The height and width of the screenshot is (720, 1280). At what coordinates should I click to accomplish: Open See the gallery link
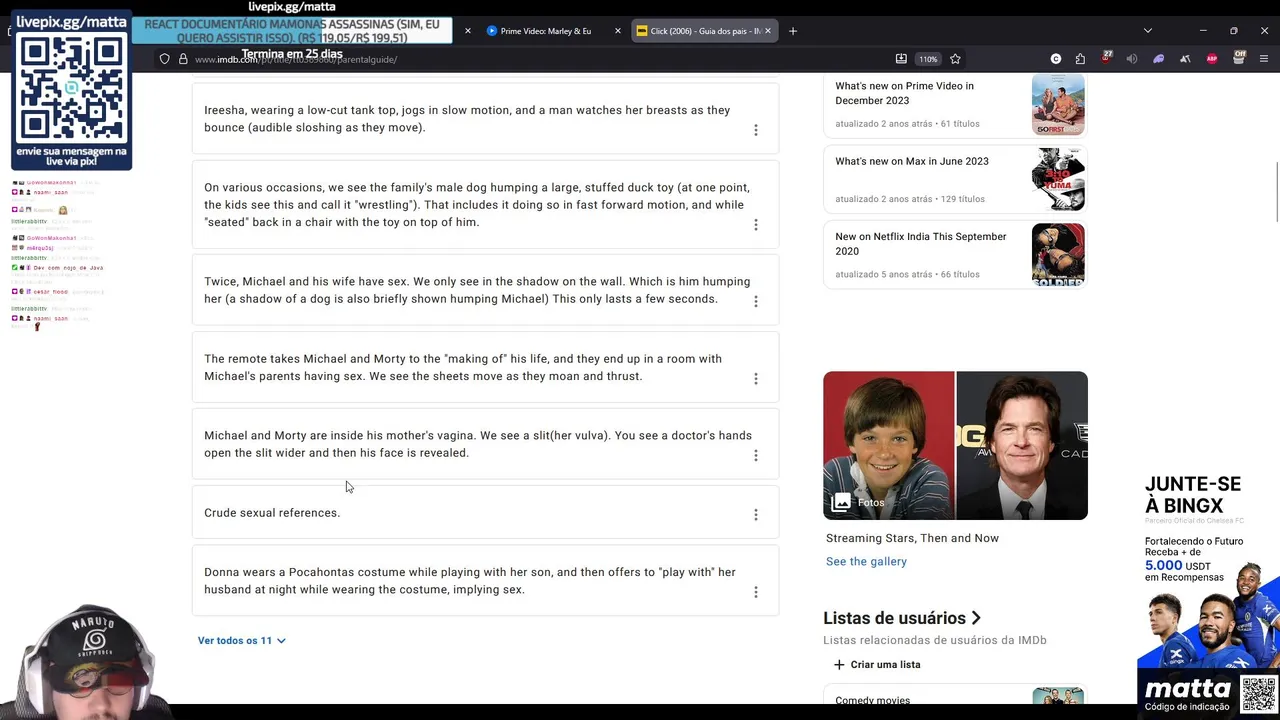click(x=866, y=561)
